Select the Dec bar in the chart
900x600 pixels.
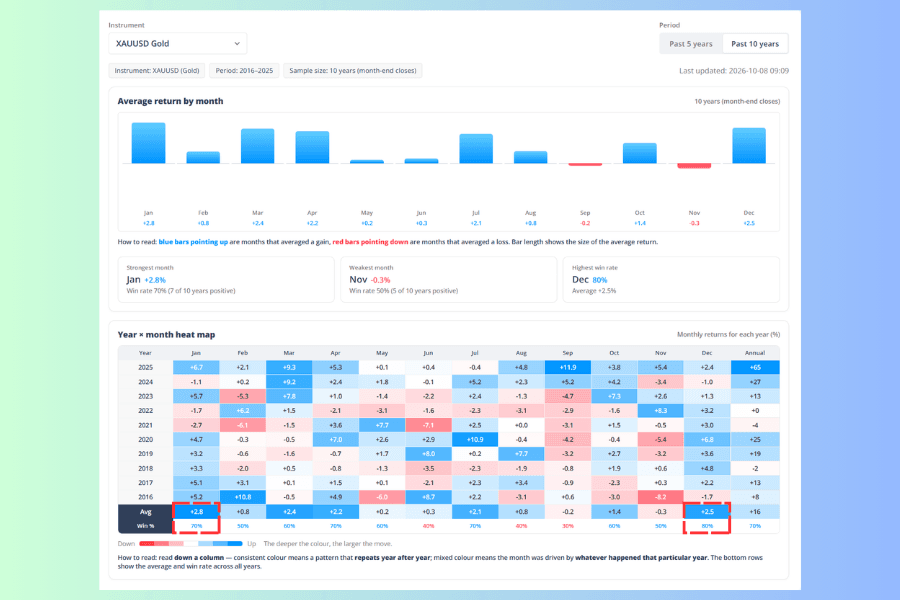(x=749, y=146)
